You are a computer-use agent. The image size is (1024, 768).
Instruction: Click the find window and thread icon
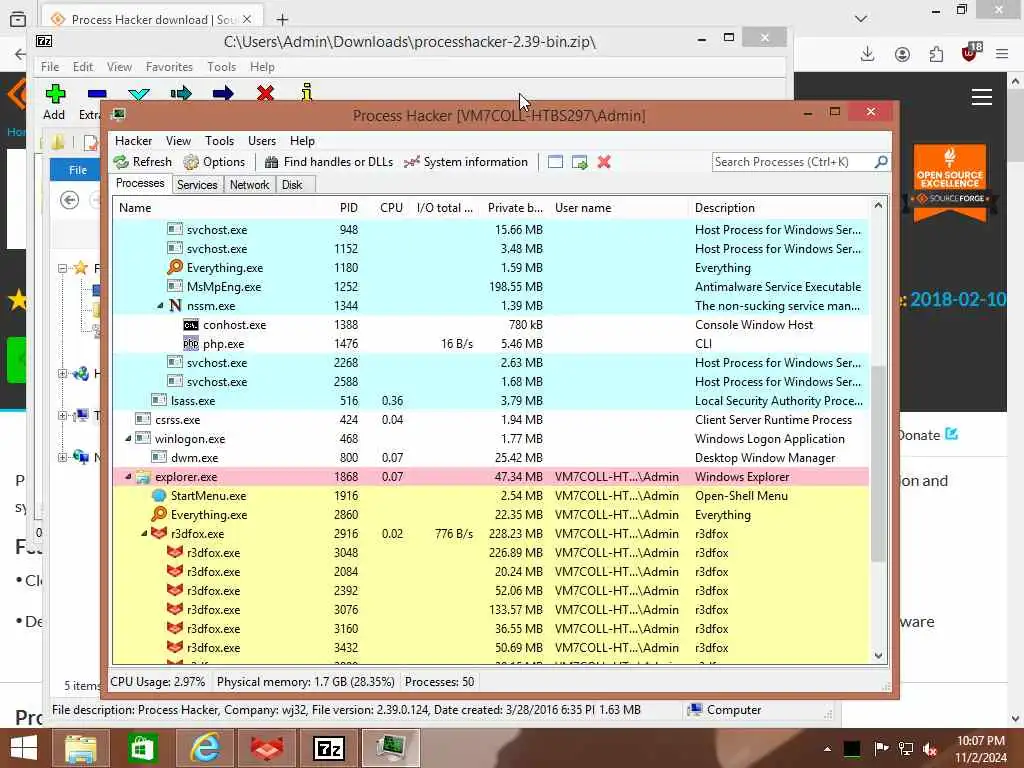tap(580, 162)
